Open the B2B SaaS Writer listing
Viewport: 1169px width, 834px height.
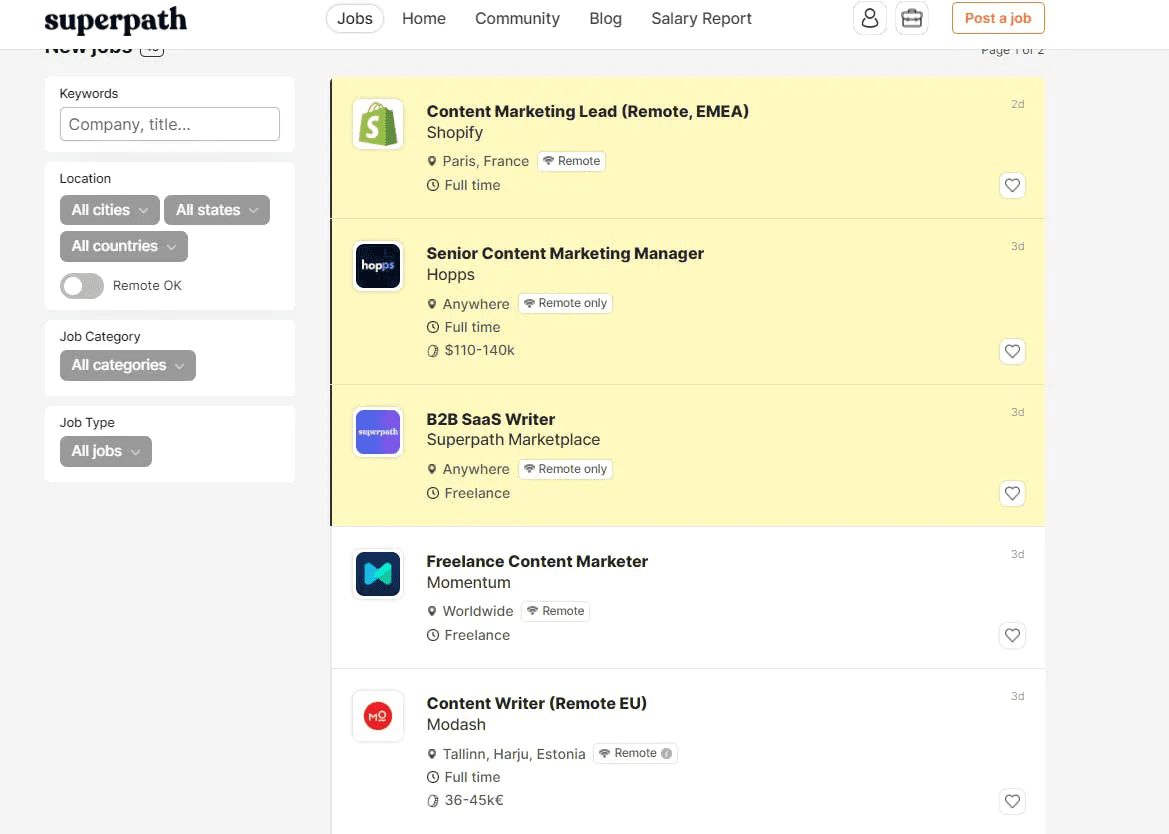[491, 419]
